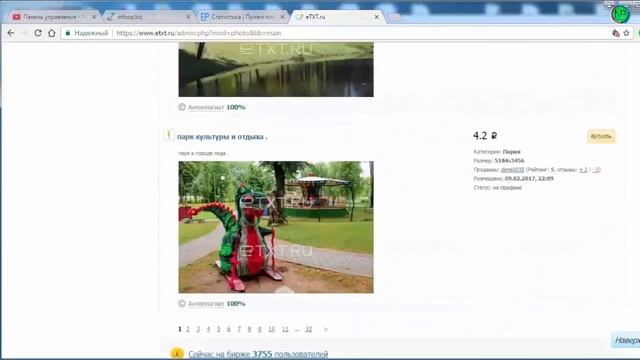Image resolution: width=640 pixels, height=360 pixels.
Task: Go to pagination page 11
Action: [x=285, y=329]
